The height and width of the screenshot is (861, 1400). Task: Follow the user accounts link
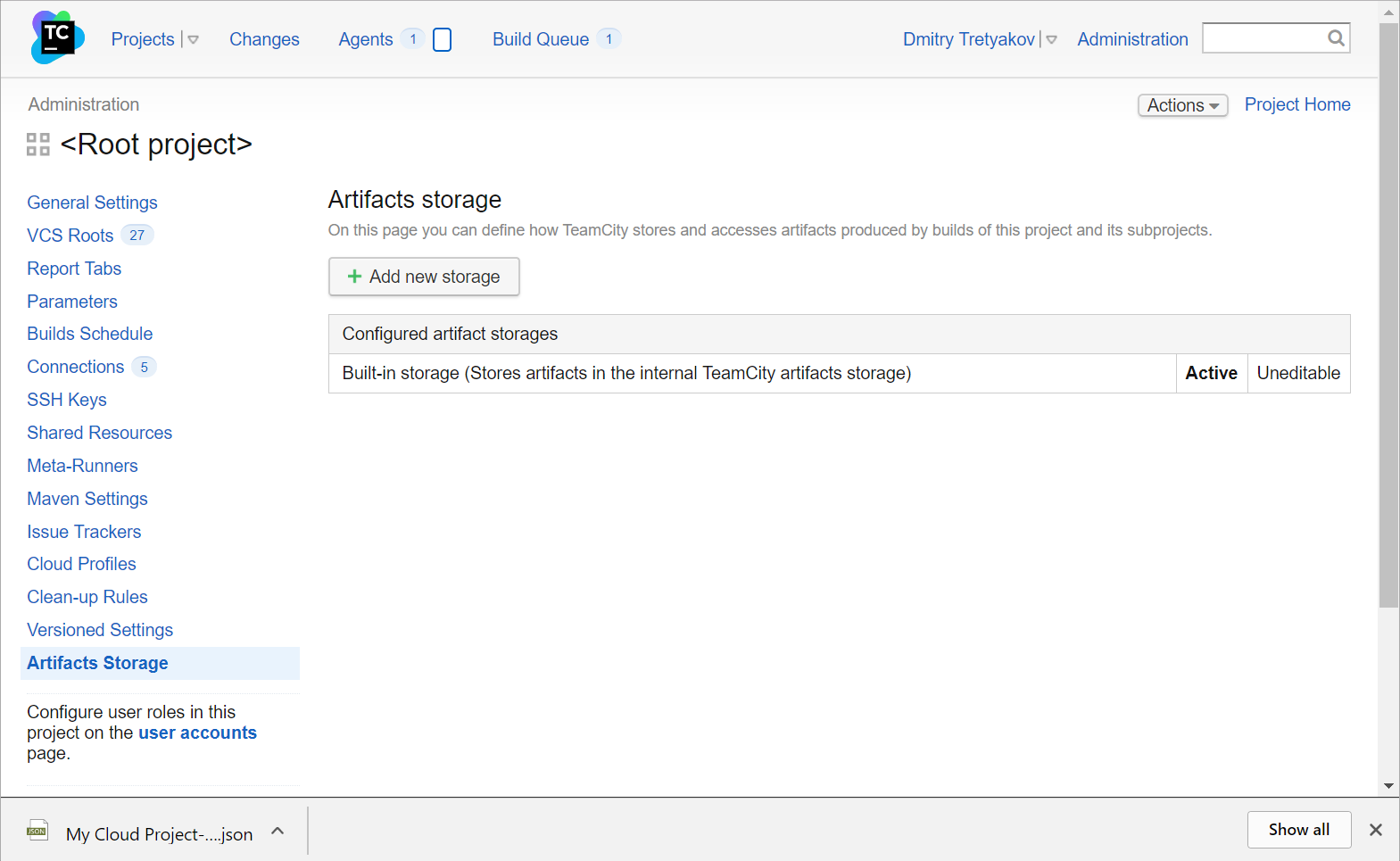point(197,733)
